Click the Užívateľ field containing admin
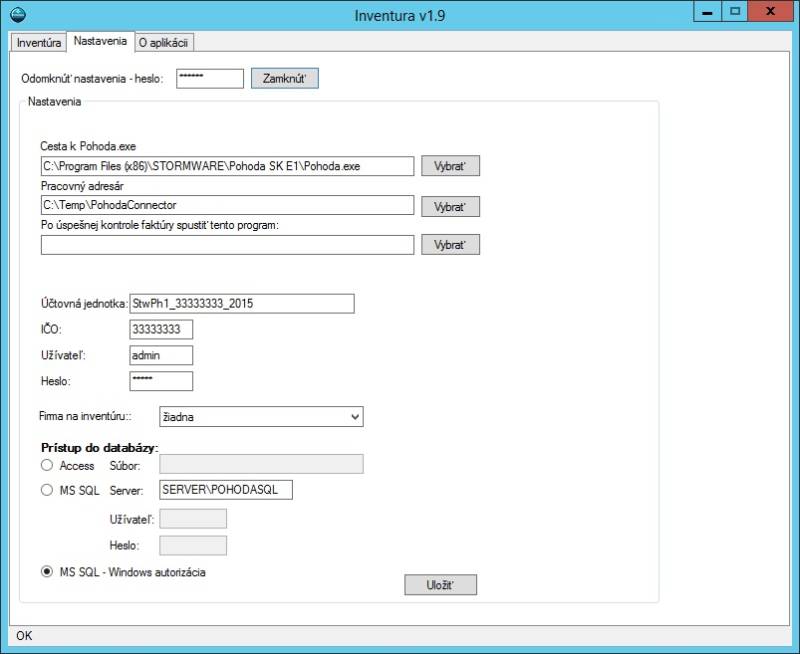 tap(161, 355)
